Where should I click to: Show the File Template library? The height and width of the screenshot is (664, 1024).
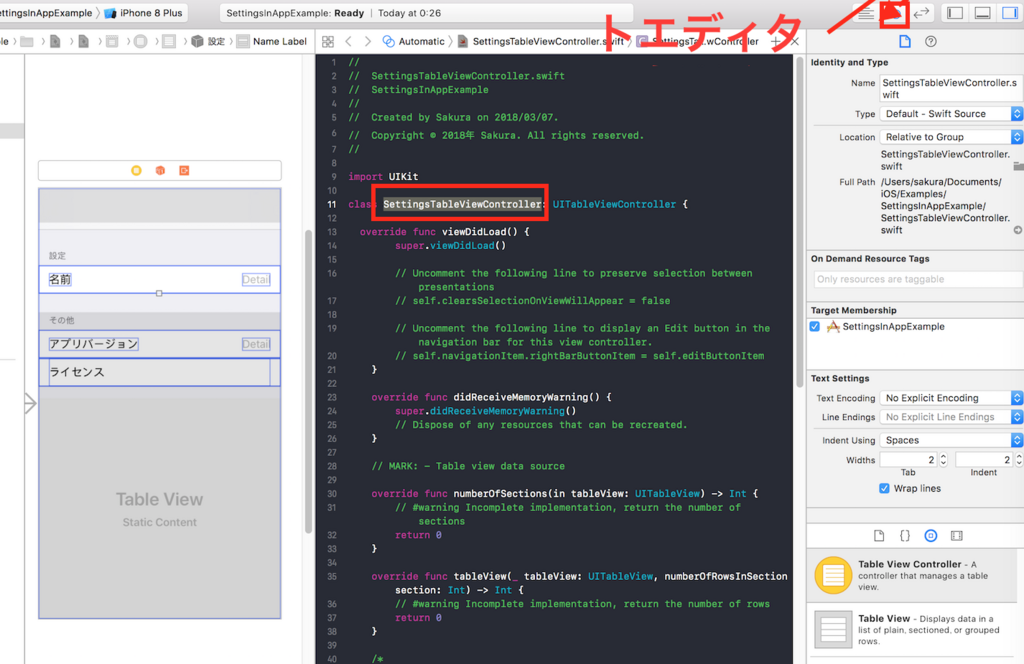(x=879, y=536)
